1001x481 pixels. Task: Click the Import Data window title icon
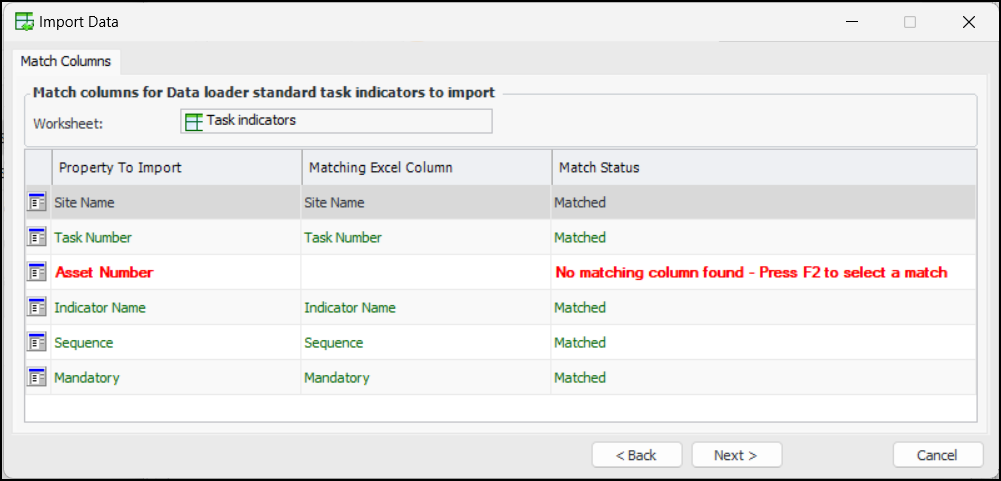tap(25, 21)
